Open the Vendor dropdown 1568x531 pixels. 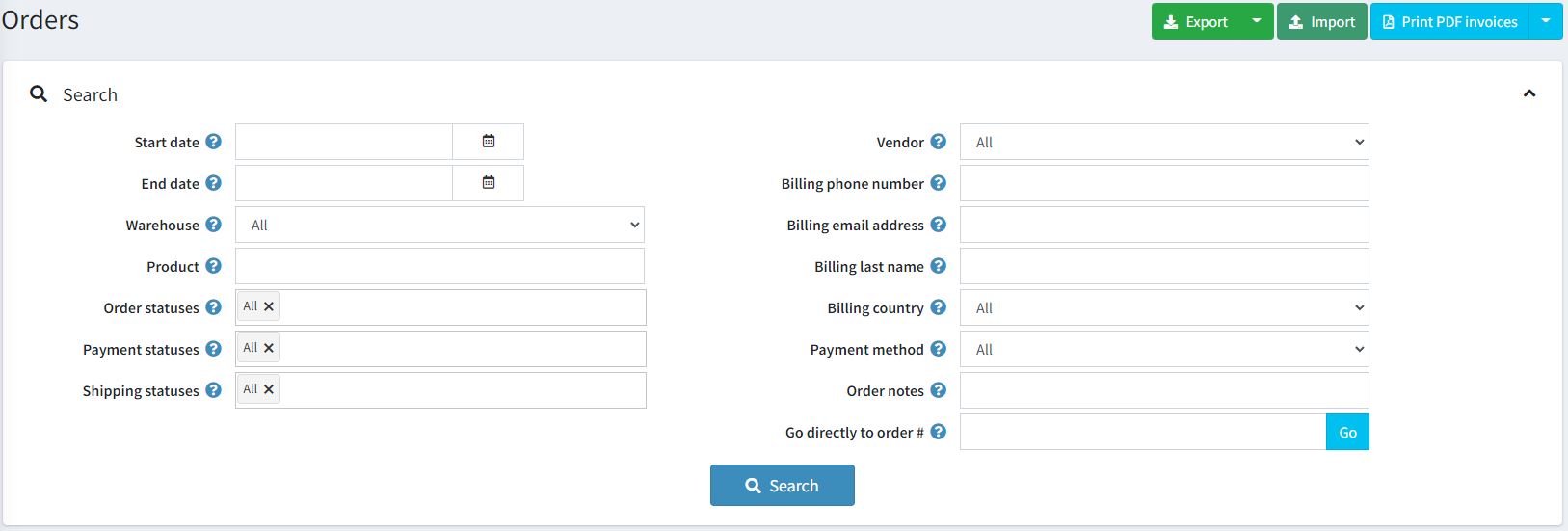click(1164, 142)
